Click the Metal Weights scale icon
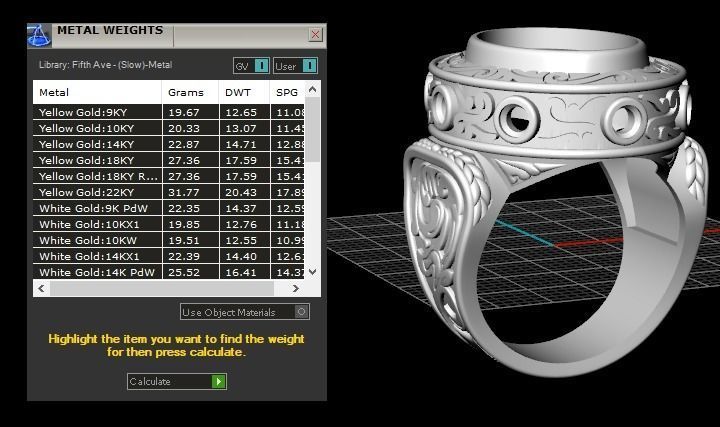This screenshot has width=720, height=427. [x=39, y=35]
